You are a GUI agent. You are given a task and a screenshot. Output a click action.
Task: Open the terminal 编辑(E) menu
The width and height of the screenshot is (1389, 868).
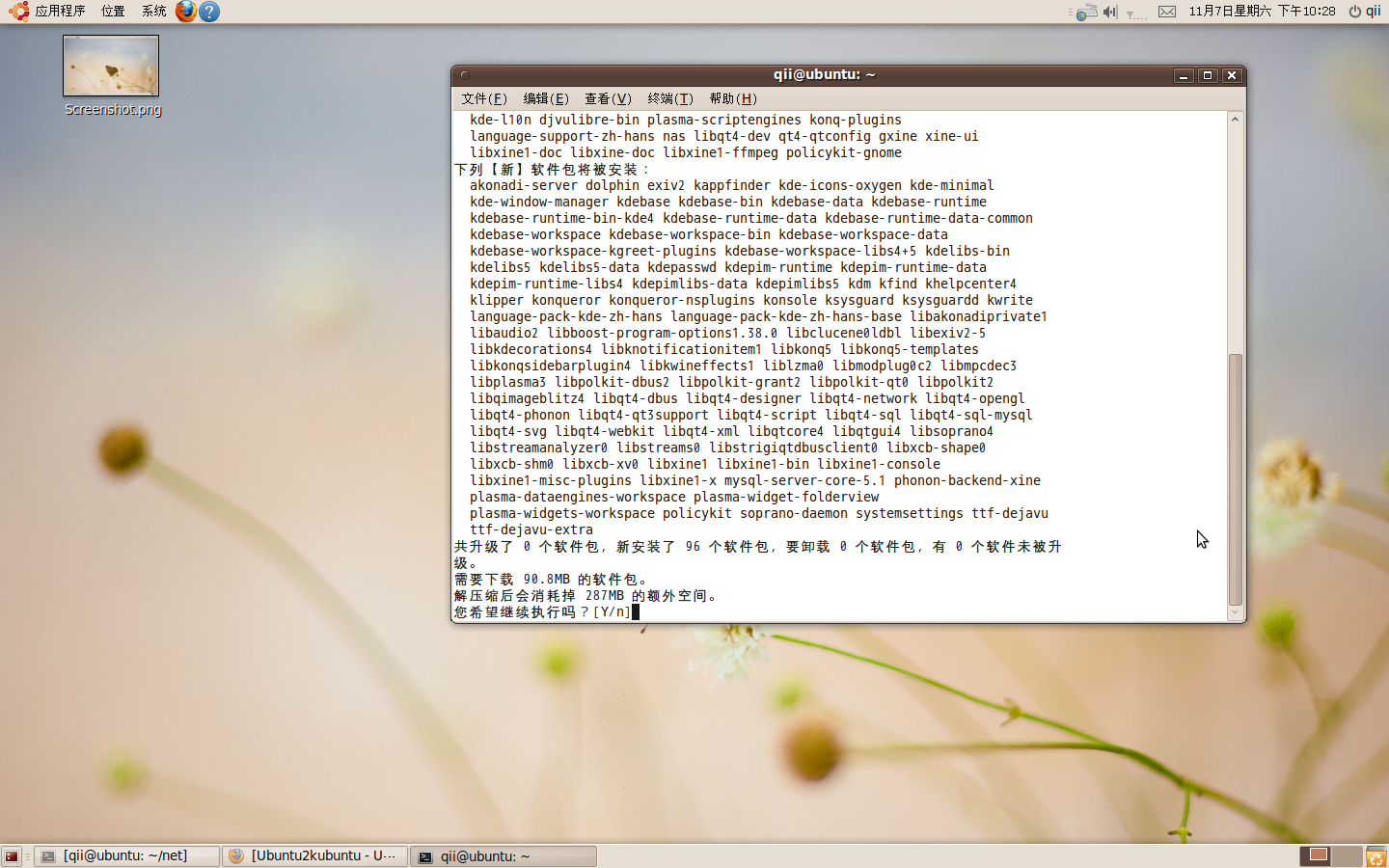point(546,98)
